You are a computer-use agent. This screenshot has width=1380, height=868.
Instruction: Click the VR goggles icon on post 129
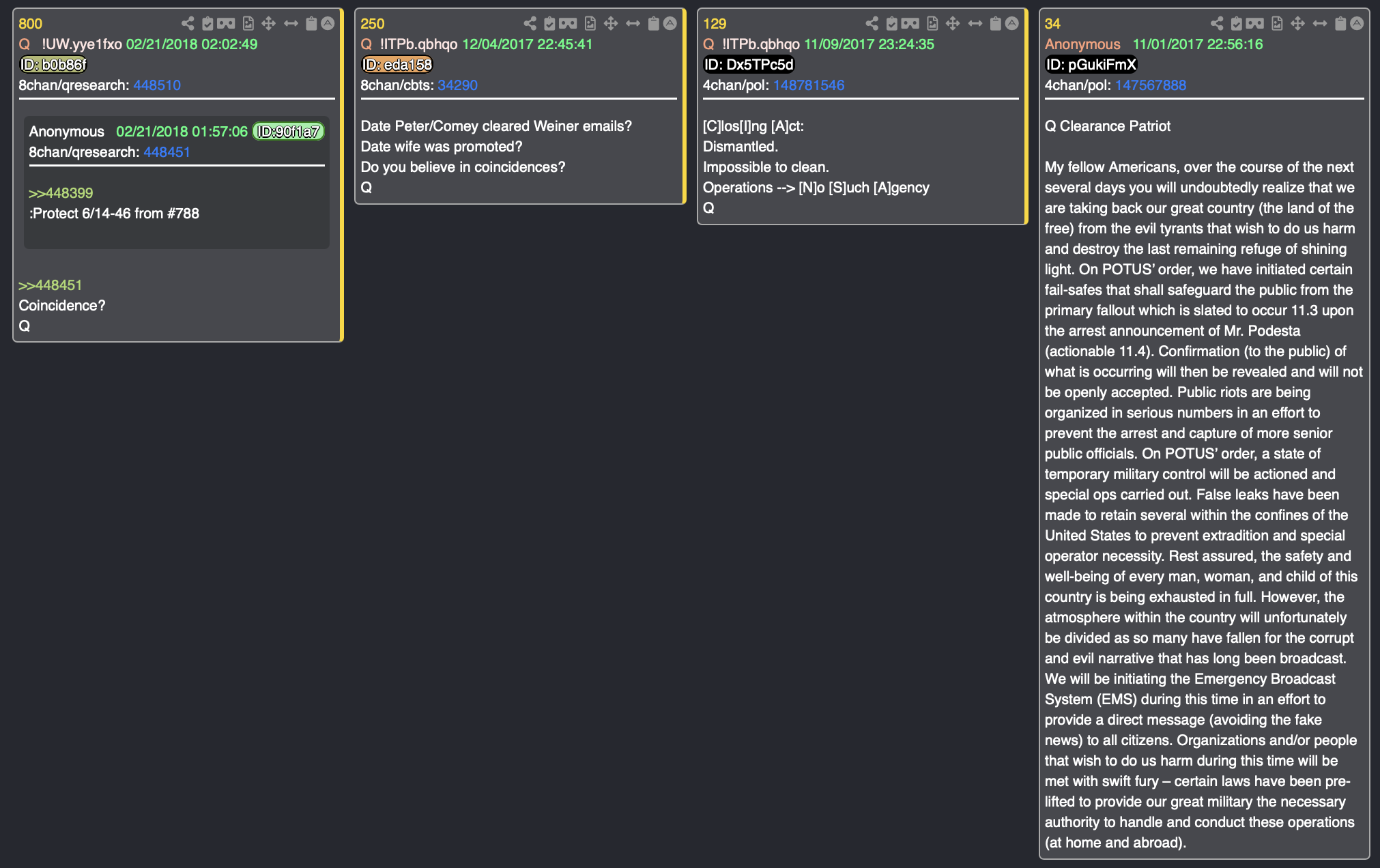(x=910, y=24)
